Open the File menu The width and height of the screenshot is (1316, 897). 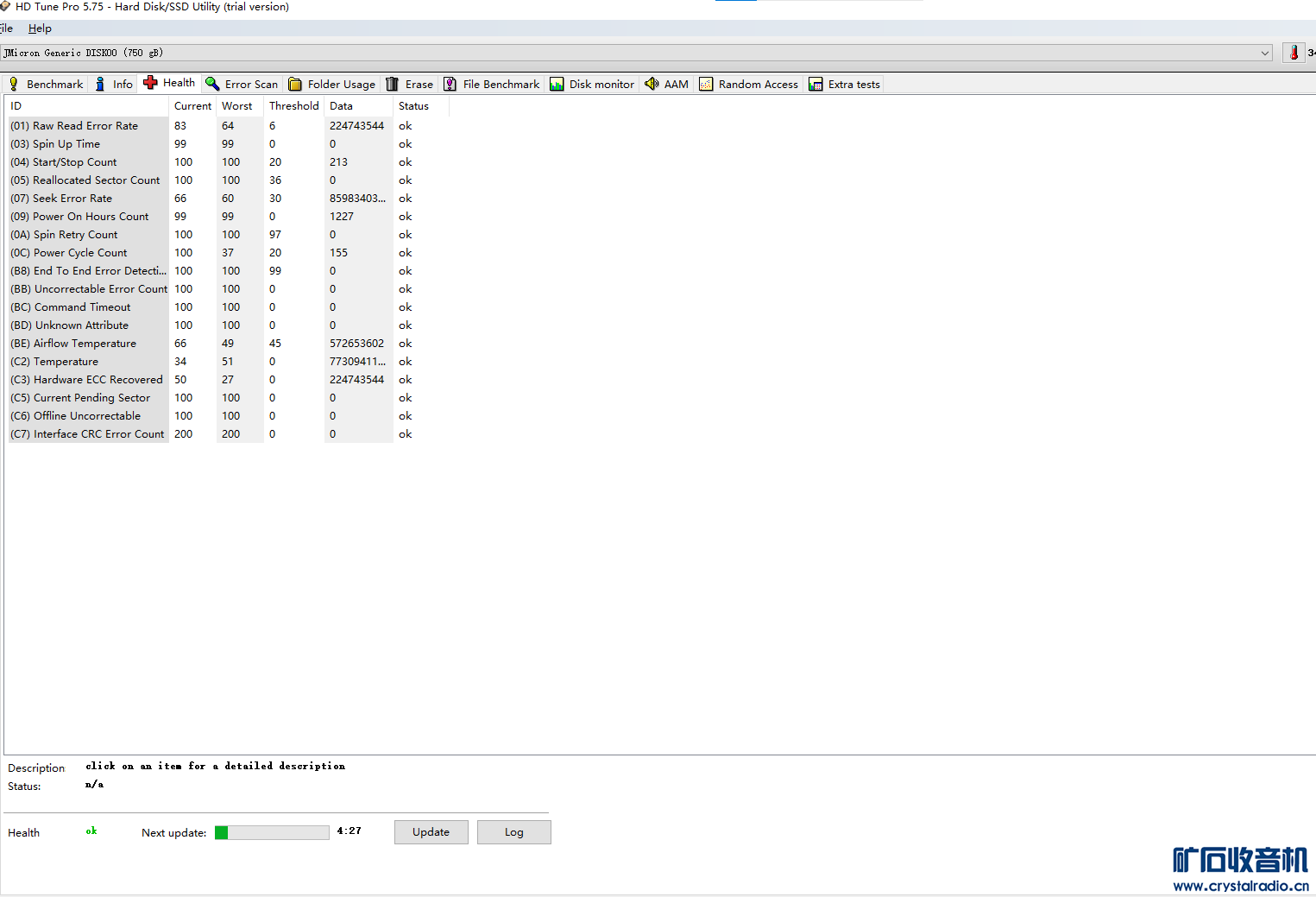point(6,28)
